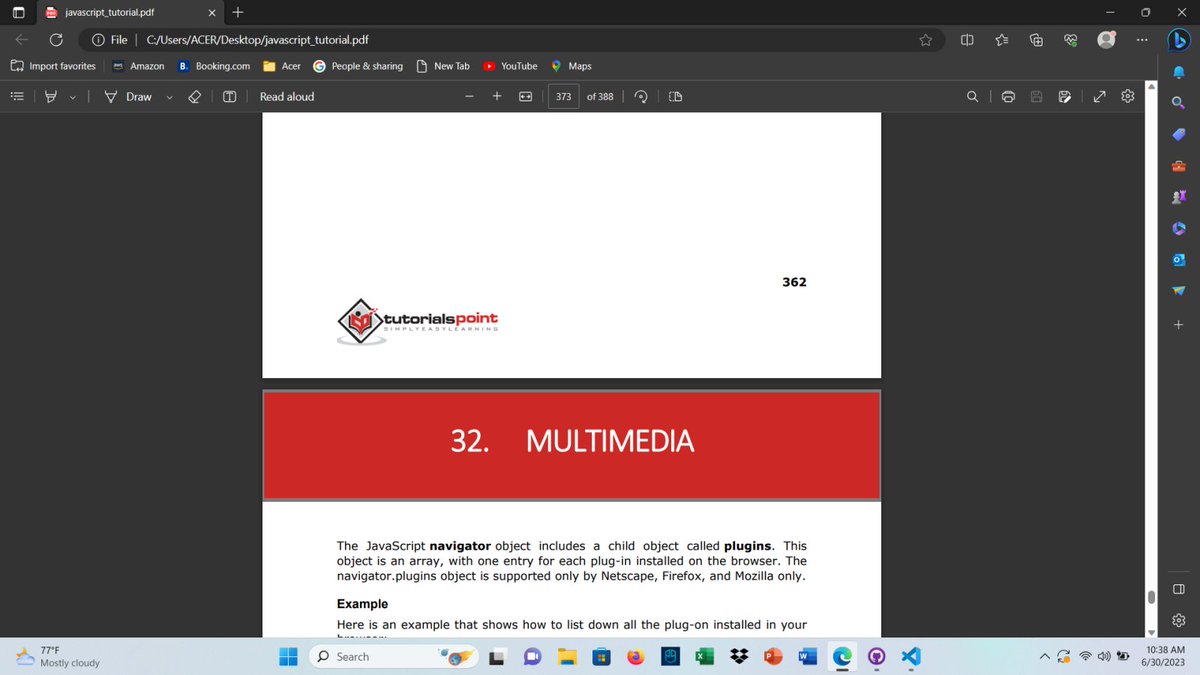Click Save as icon in PDF toolbar

point(1064,97)
